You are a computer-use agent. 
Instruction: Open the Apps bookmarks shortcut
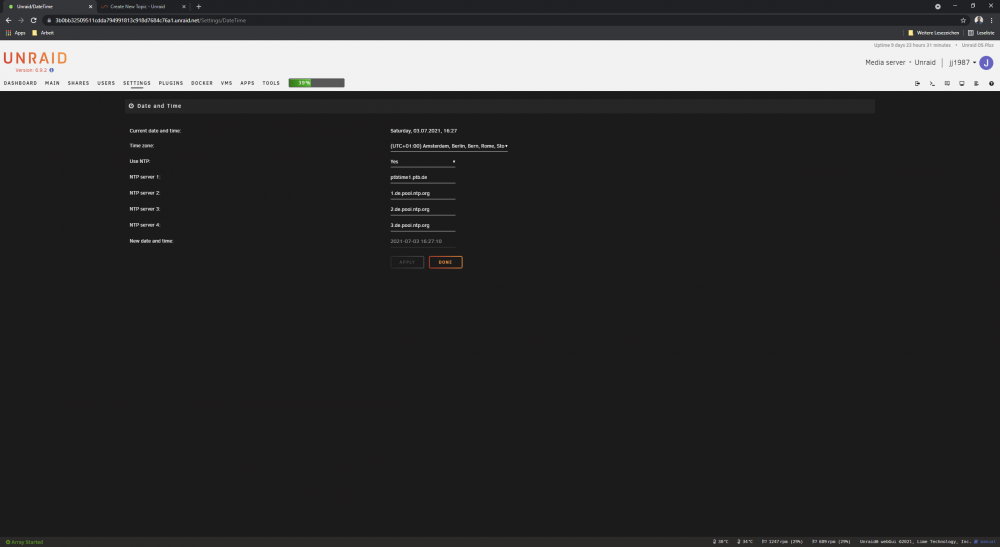(x=15, y=33)
